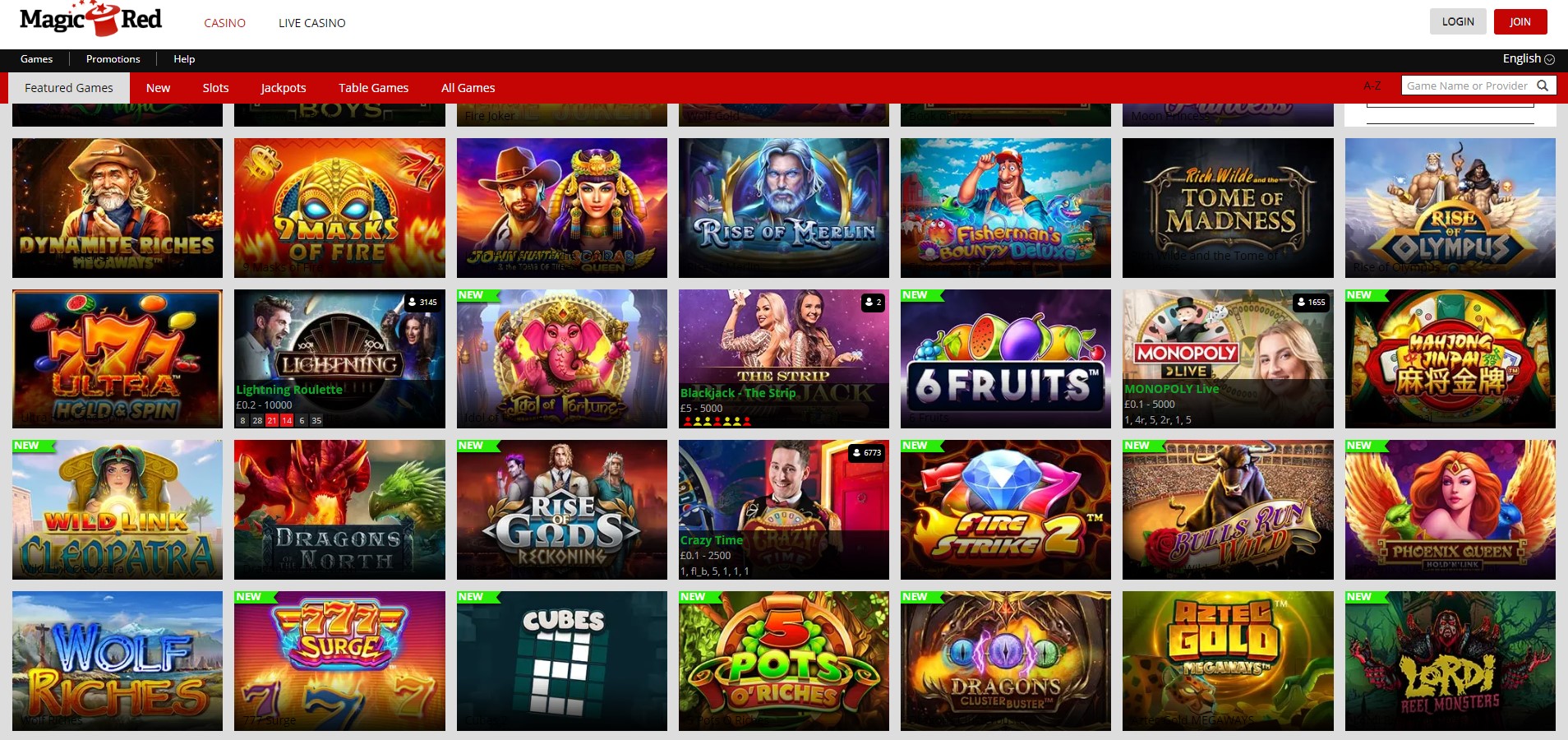
Task: Expand the English language selector
Action: [x=1528, y=58]
